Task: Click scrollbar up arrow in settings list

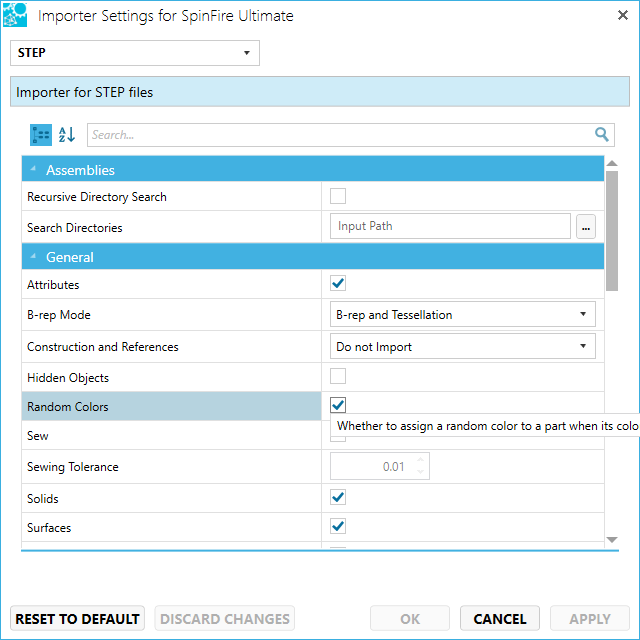Action: pyautogui.click(x=611, y=163)
